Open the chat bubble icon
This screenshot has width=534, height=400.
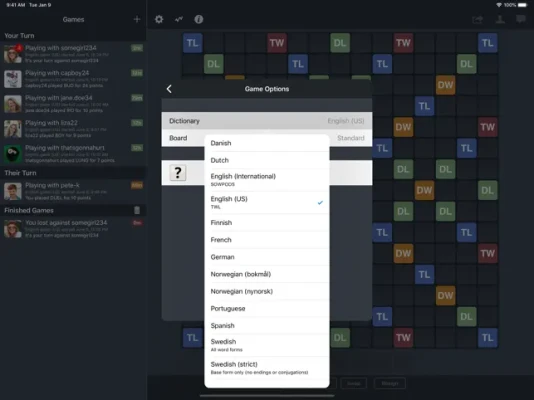pos(521,19)
